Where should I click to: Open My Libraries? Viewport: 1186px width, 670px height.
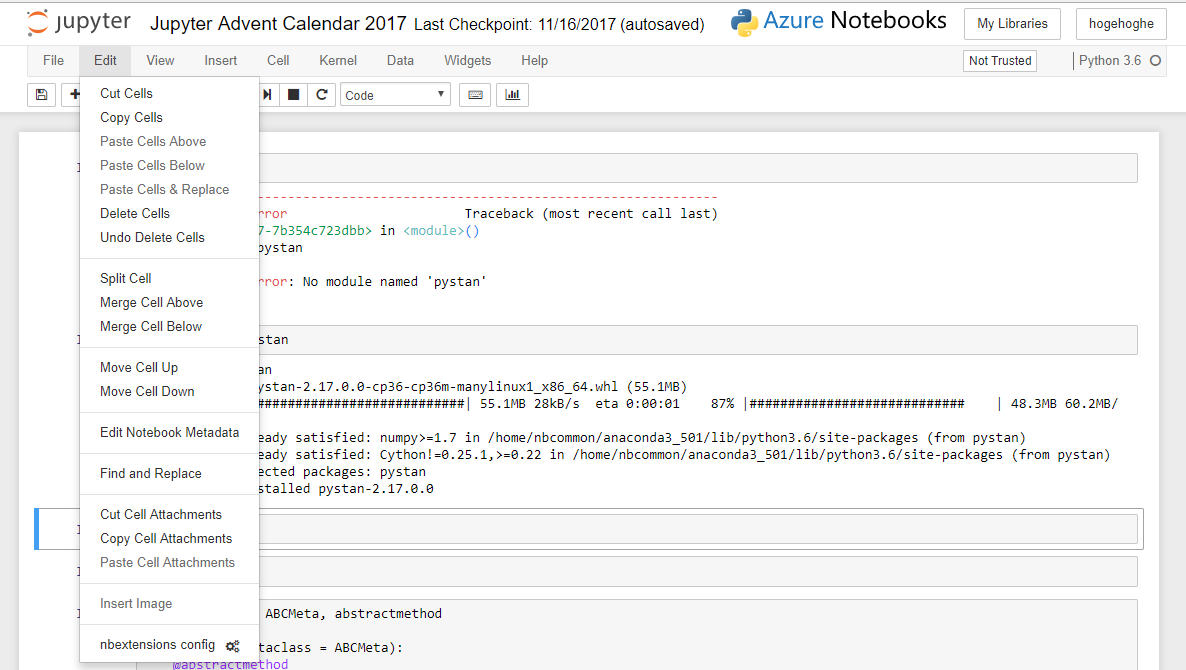click(x=1012, y=23)
